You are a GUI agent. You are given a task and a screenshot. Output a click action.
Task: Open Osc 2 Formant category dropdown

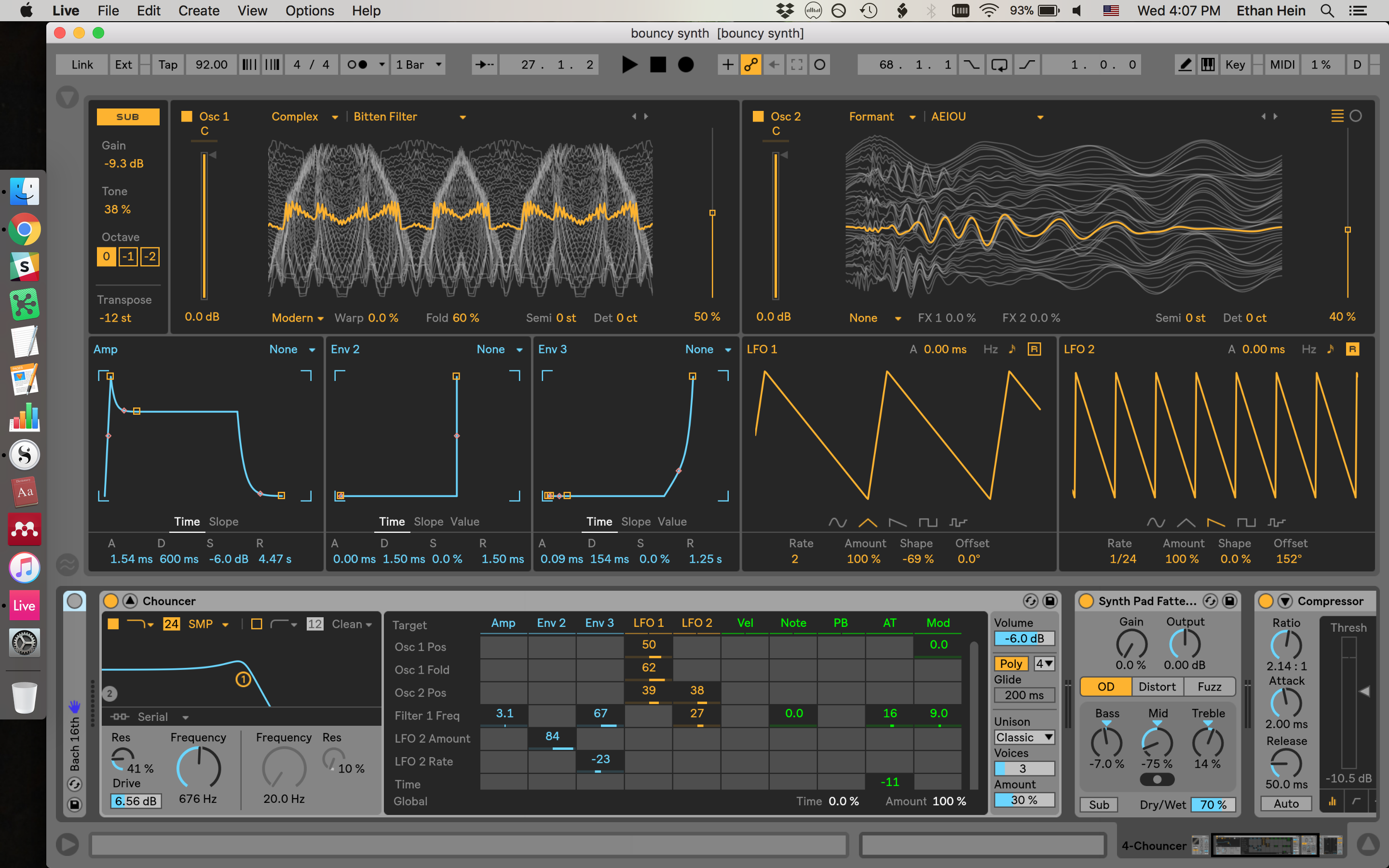[882, 117]
